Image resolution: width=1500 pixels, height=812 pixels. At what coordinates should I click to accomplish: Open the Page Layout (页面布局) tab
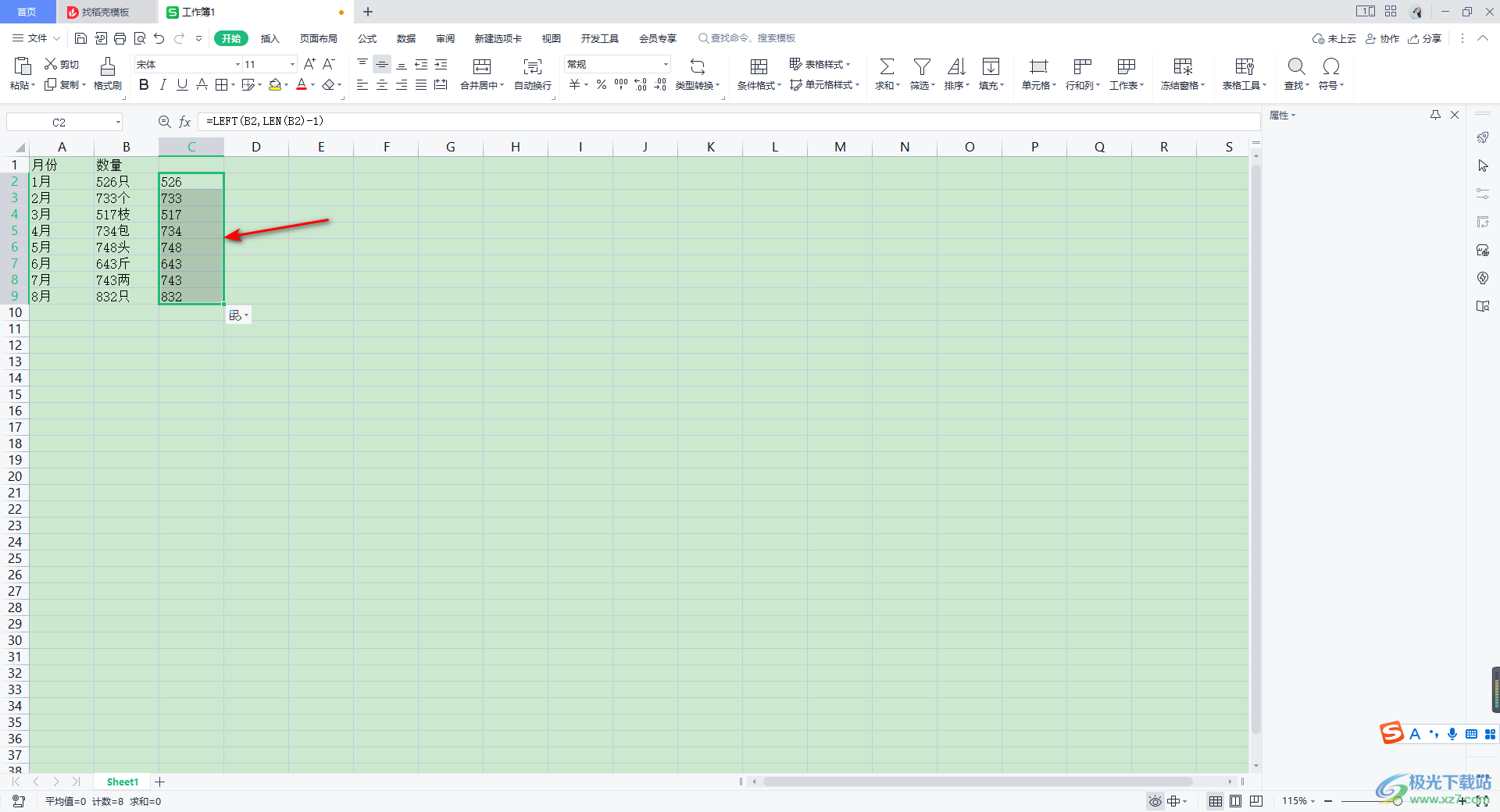(319, 38)
